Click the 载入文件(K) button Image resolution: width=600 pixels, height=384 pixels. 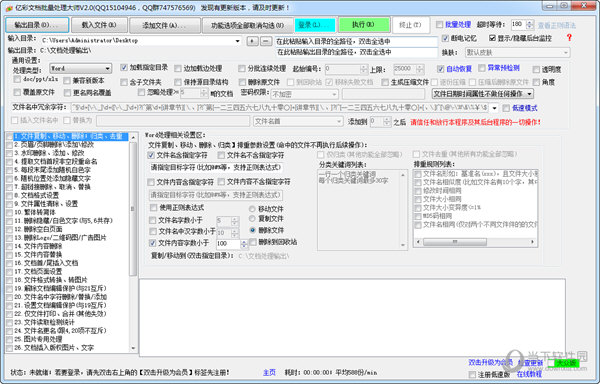click(x=99, y=25)
